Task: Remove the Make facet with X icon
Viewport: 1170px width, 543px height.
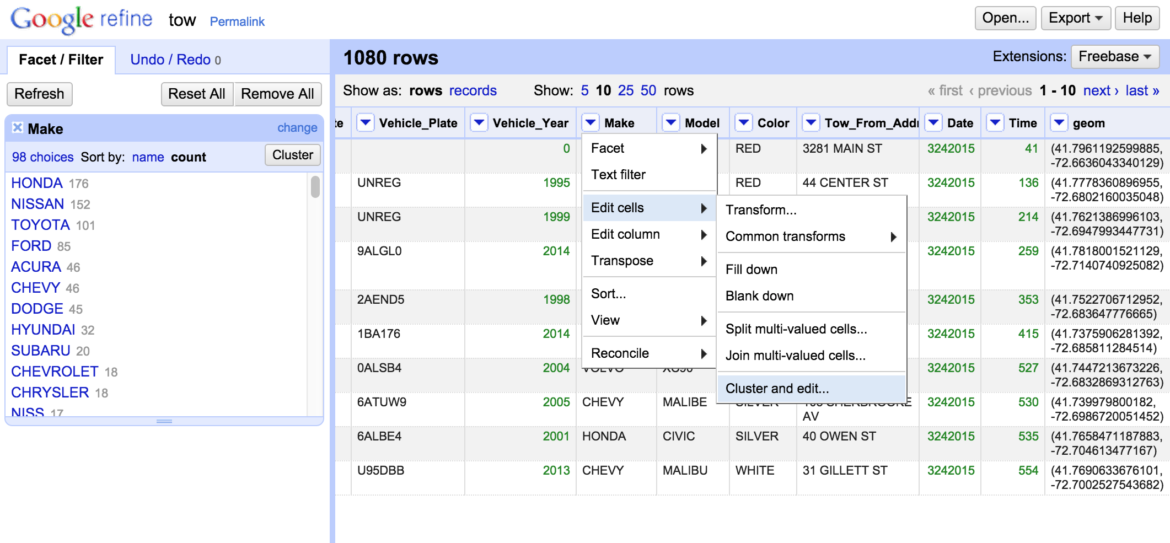Action: tap(18, 128)
